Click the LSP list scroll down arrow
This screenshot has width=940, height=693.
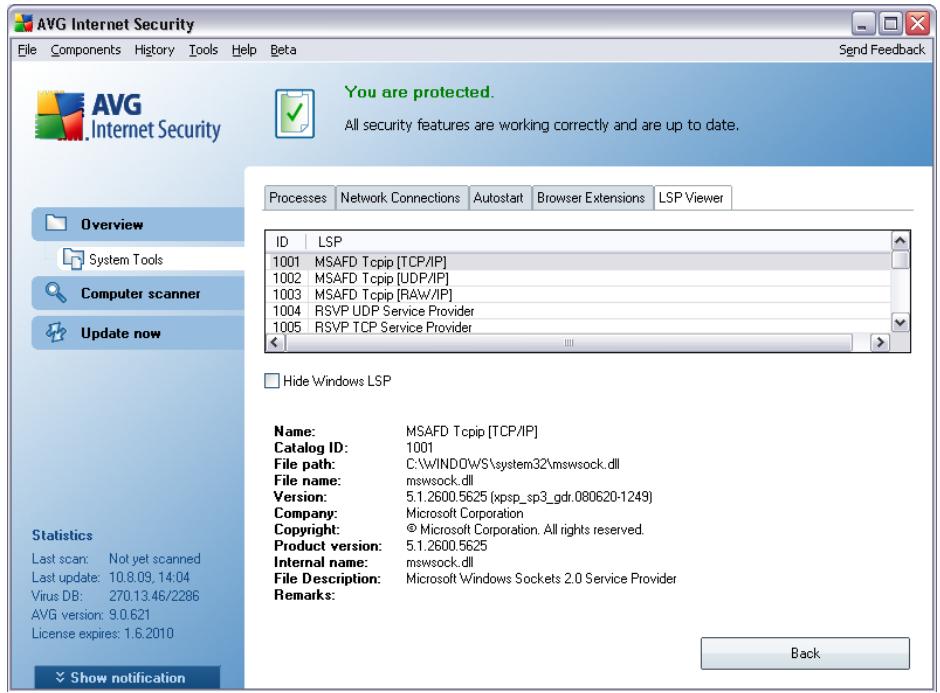[900, 323]
